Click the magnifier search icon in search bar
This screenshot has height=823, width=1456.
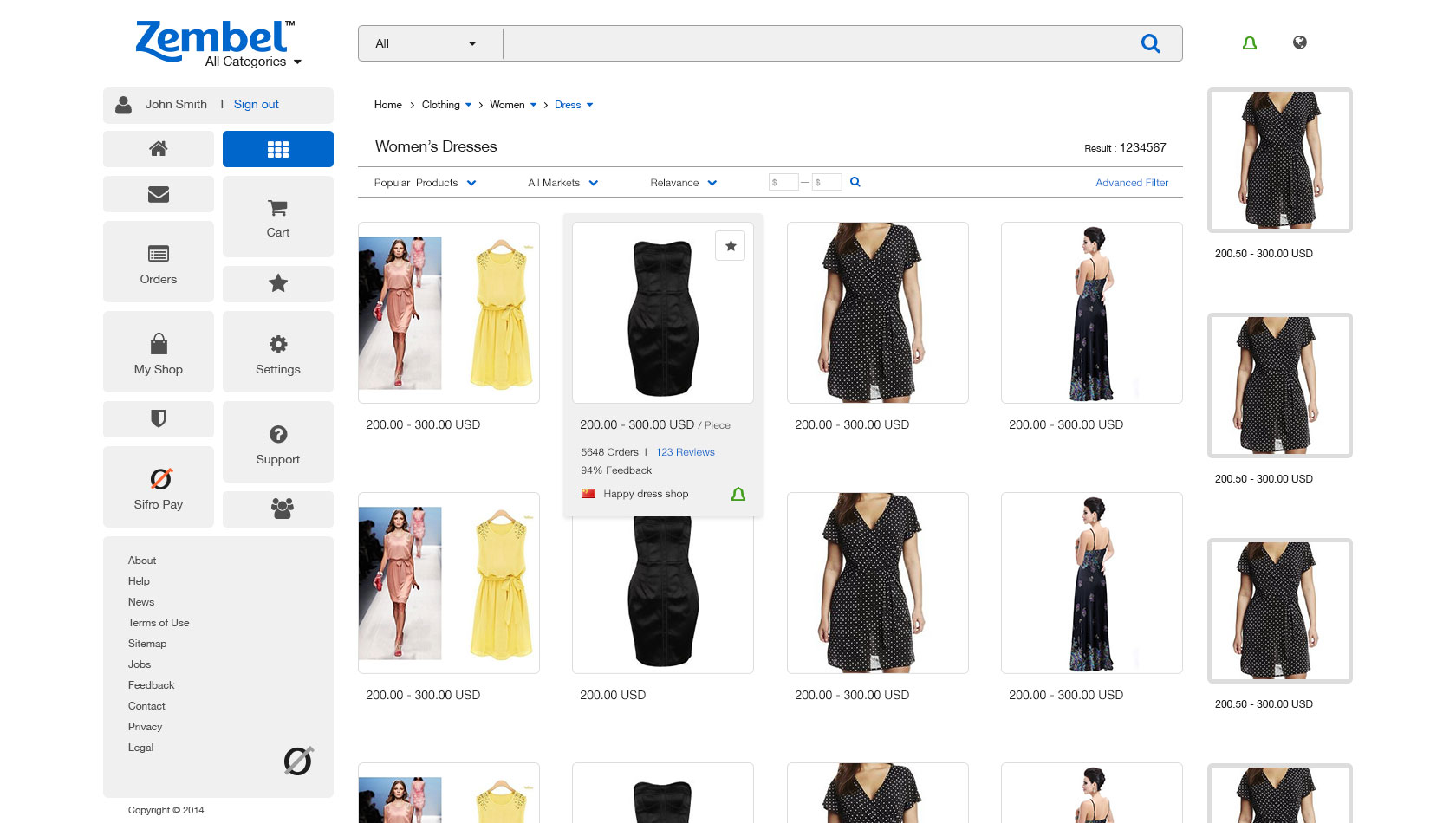[x=1150, y=43]
